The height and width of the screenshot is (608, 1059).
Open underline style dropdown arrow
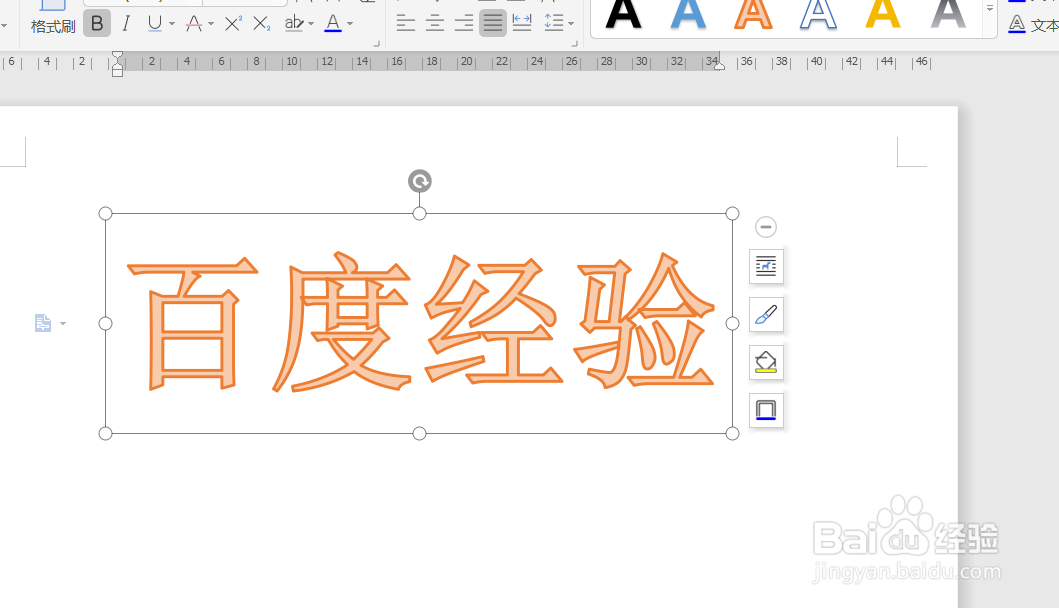pyautogui.click(x=172, y=24)
